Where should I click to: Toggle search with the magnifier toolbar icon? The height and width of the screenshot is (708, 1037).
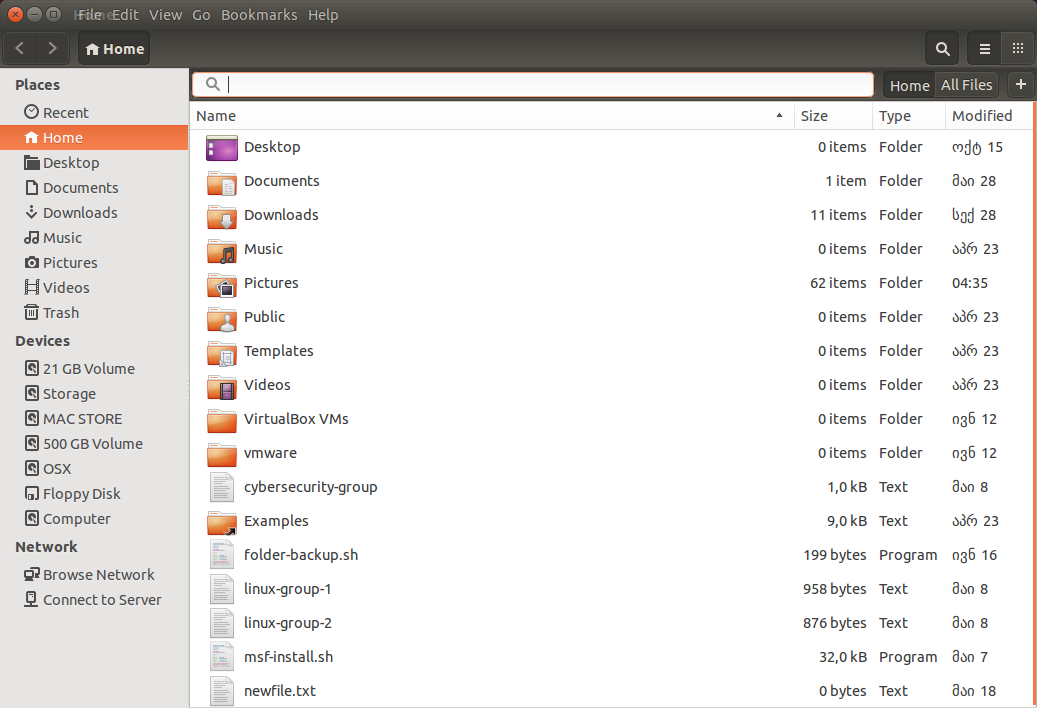[942, 48]
